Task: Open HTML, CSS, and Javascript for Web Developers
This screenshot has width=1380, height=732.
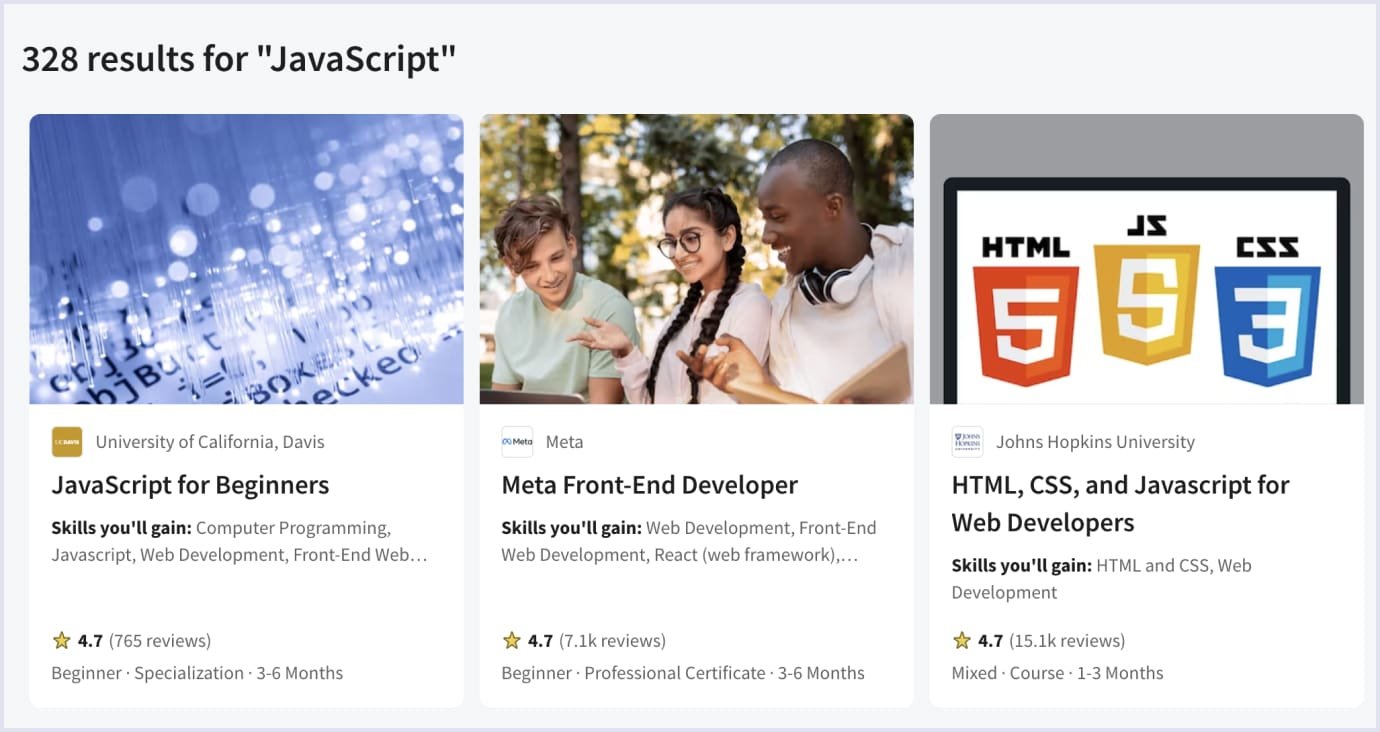Action: coord(1120,504)
